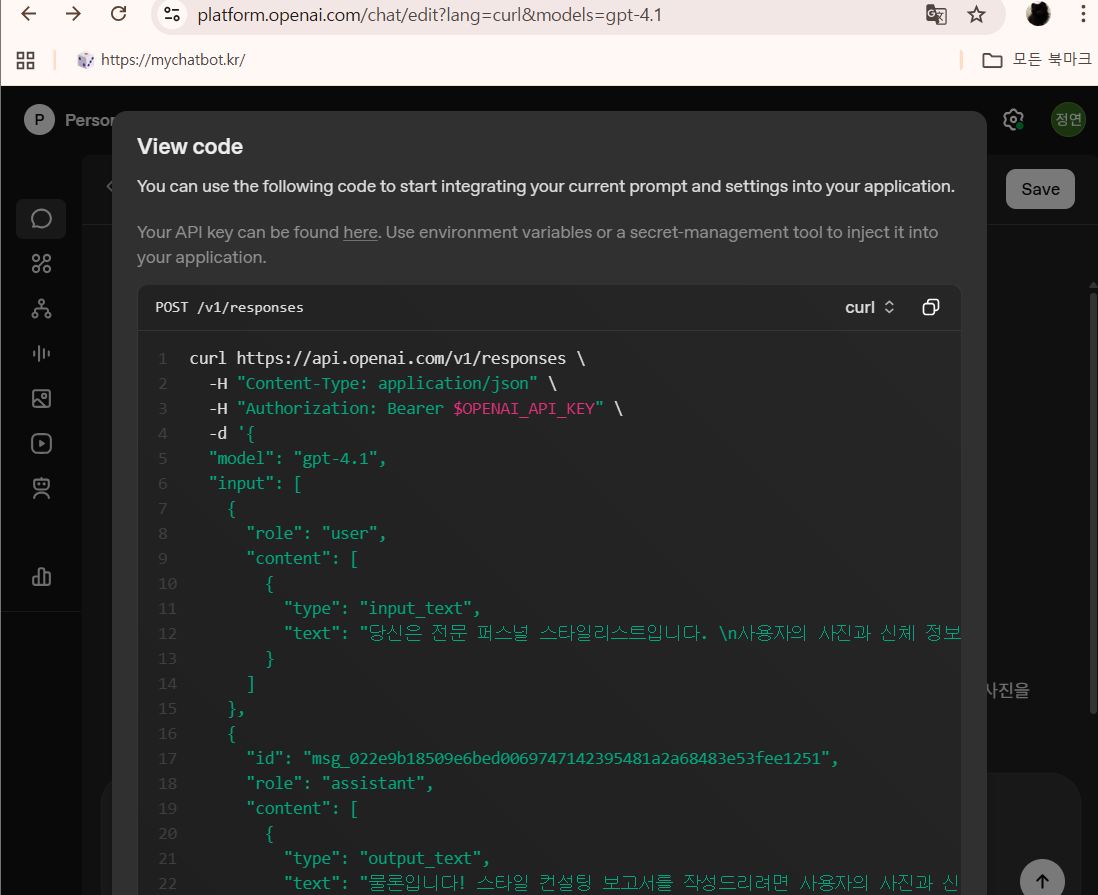Click the "type": "input_text" line
1098x895 pixels.
pos(382,609)
